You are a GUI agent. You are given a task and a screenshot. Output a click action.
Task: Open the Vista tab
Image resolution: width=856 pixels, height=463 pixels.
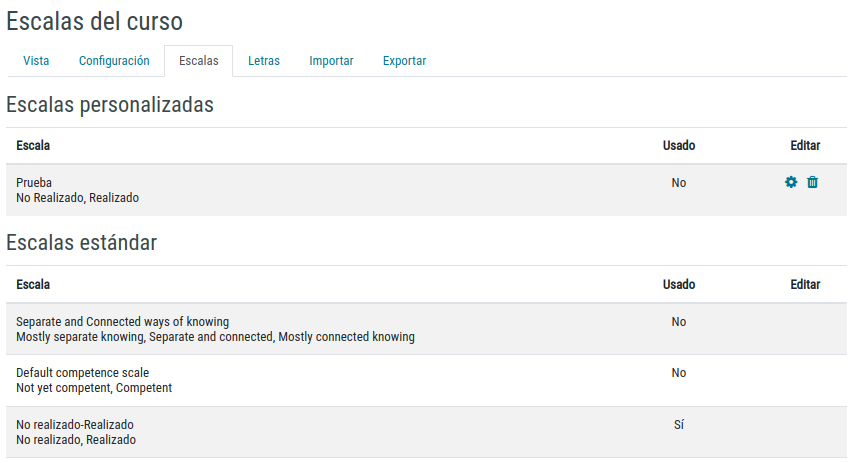(36, 61)
